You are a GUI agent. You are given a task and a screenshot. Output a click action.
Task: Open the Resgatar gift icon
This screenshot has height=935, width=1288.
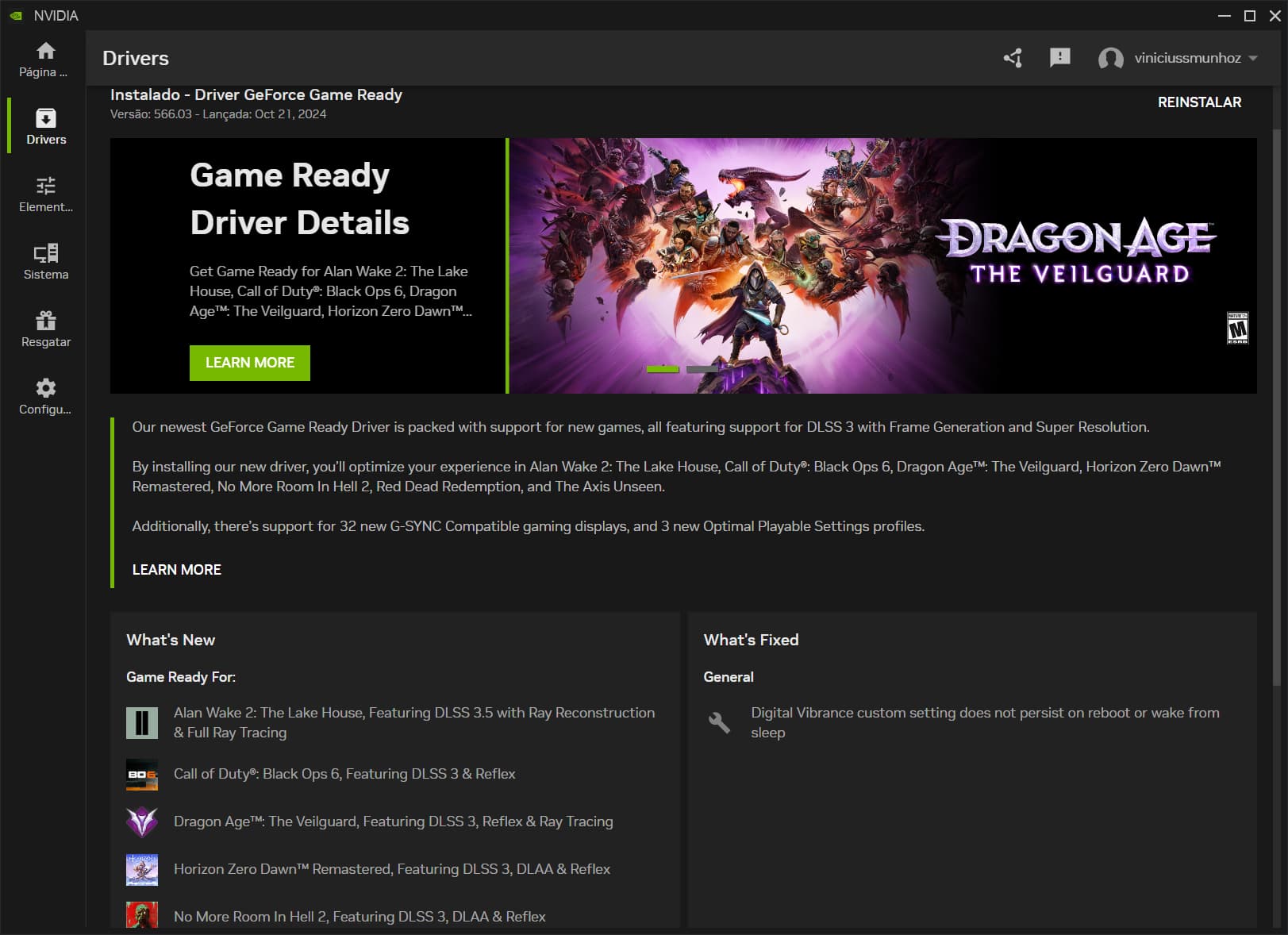[x=46, y=321]
